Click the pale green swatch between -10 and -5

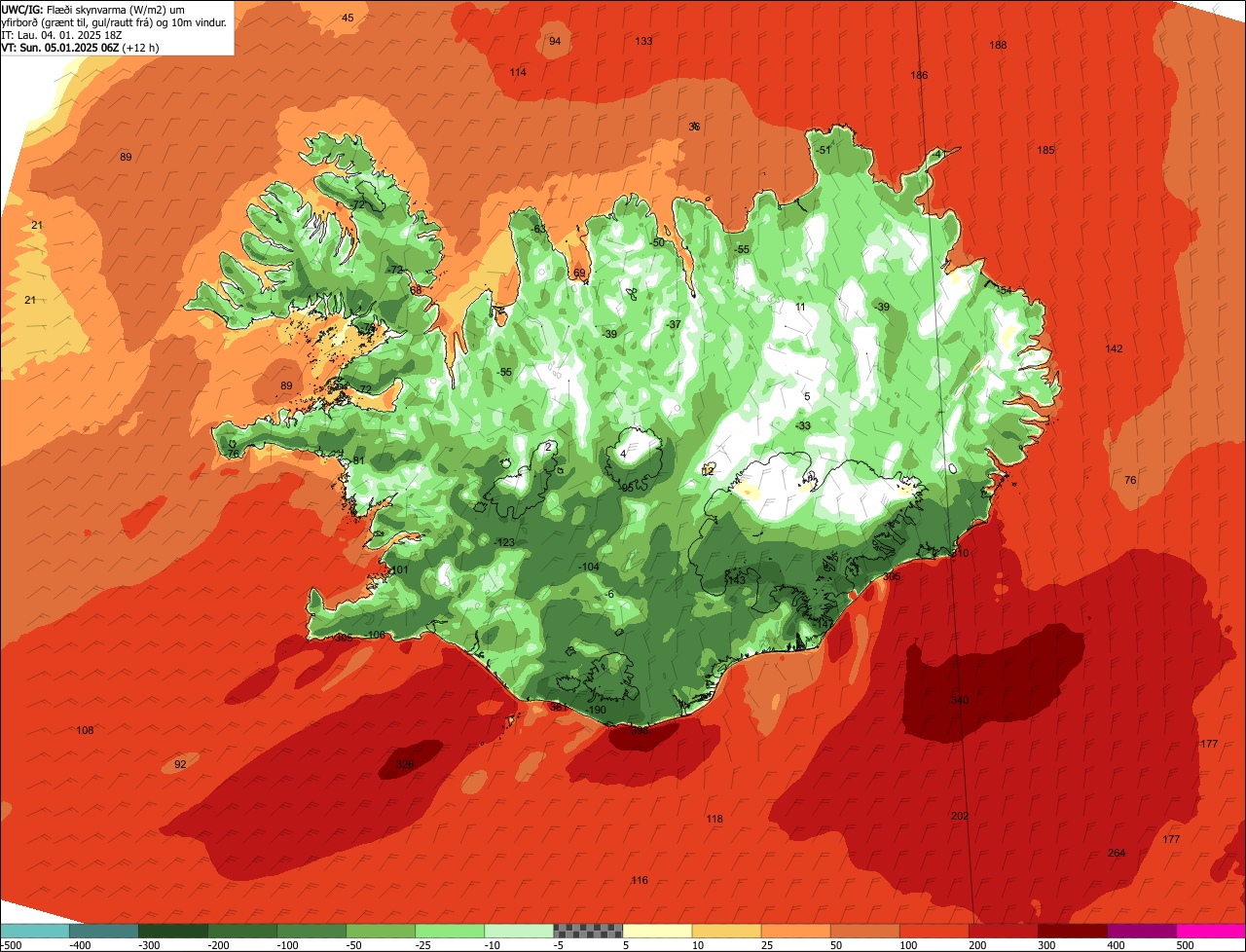point(519,931)
